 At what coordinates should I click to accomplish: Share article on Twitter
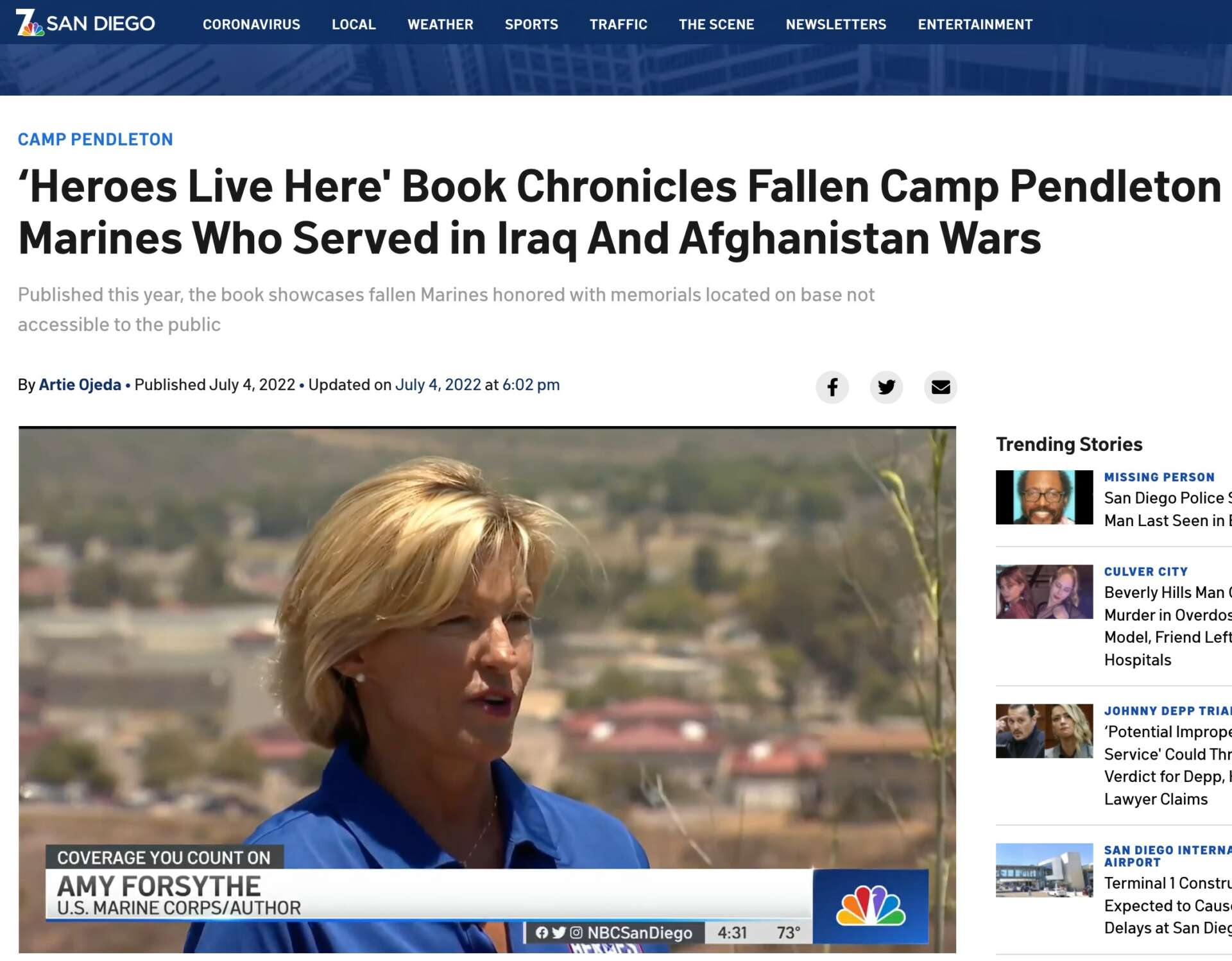(x=886, y=387)
